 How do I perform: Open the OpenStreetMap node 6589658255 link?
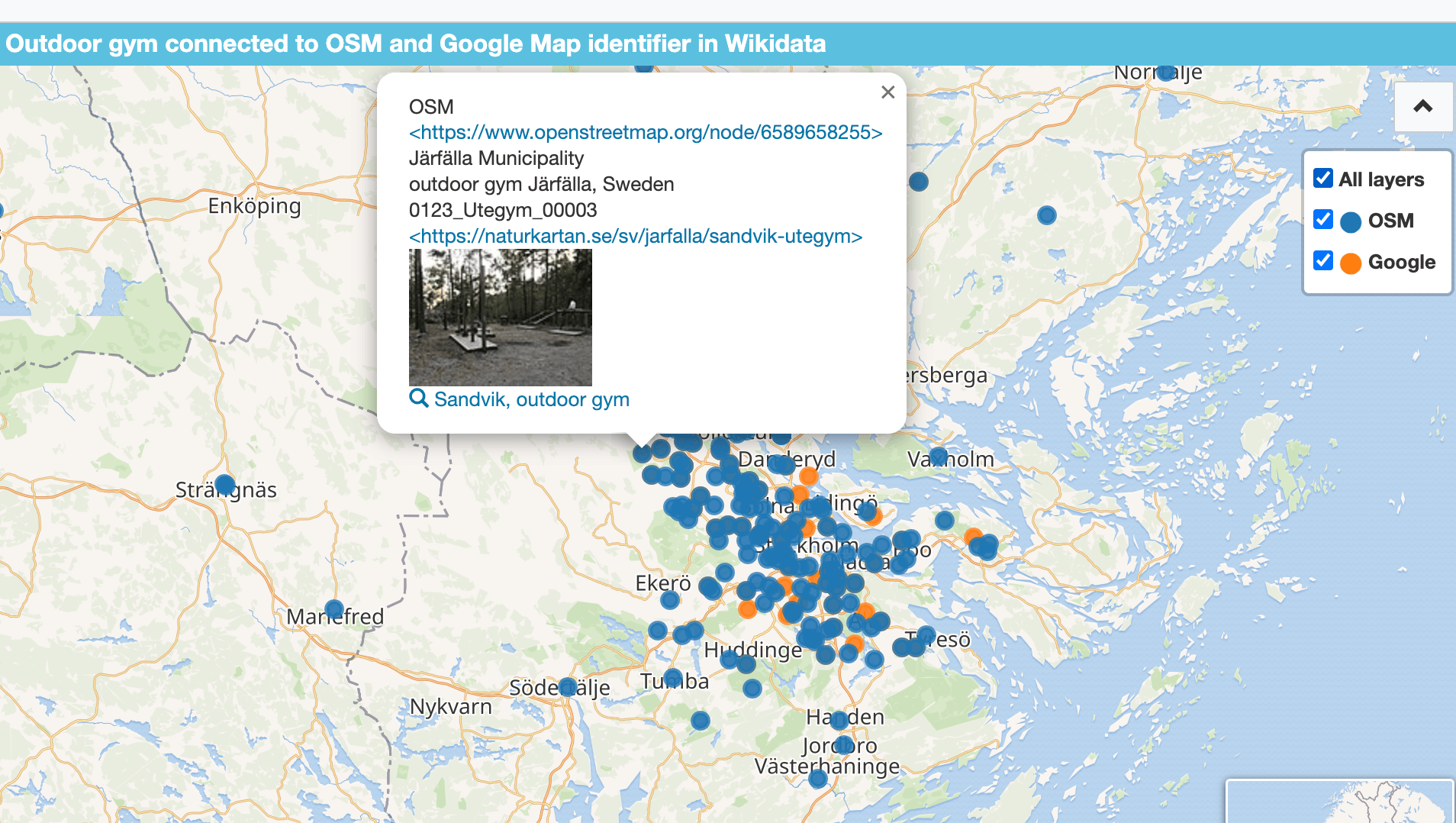(x=645, y=132)
